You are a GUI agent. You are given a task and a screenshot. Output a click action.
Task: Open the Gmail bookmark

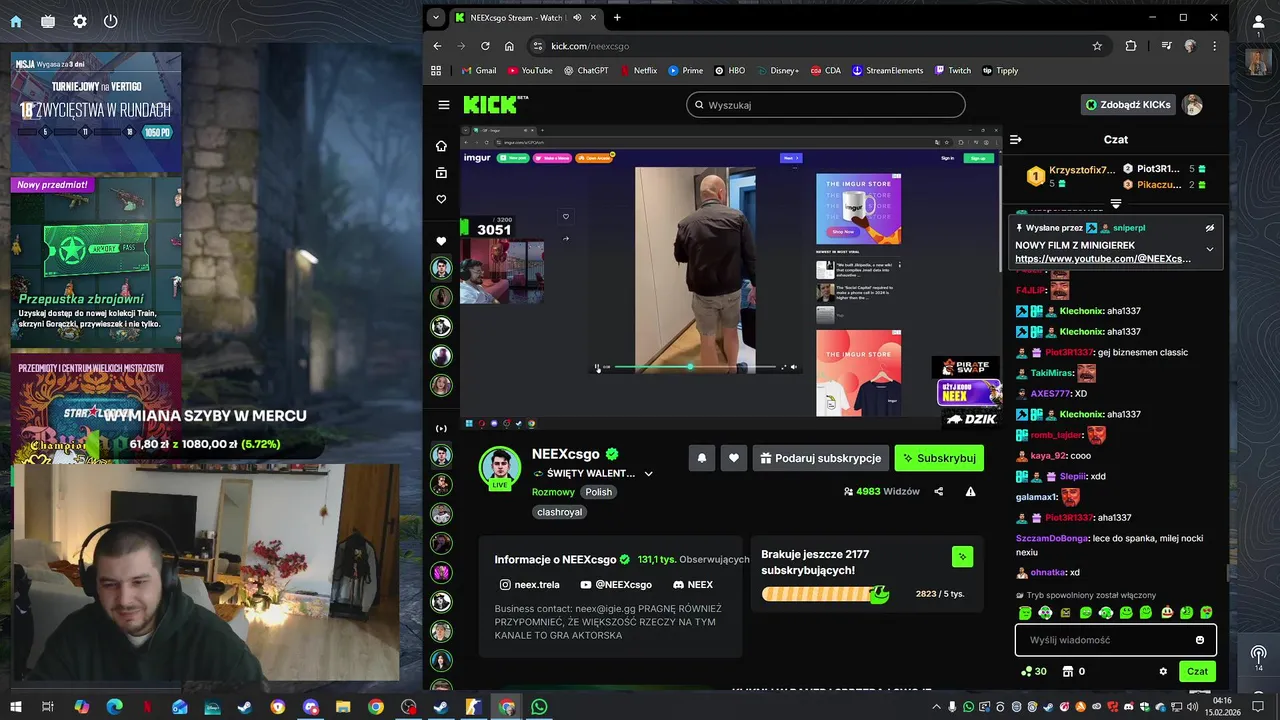pyautogui.click(x=479, y=71)
